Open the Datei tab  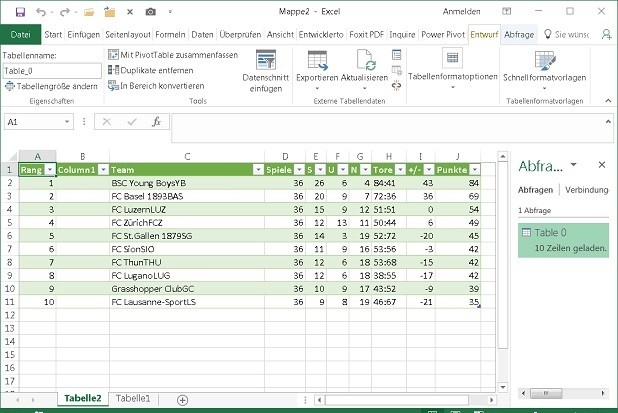(x=20, y=35)
